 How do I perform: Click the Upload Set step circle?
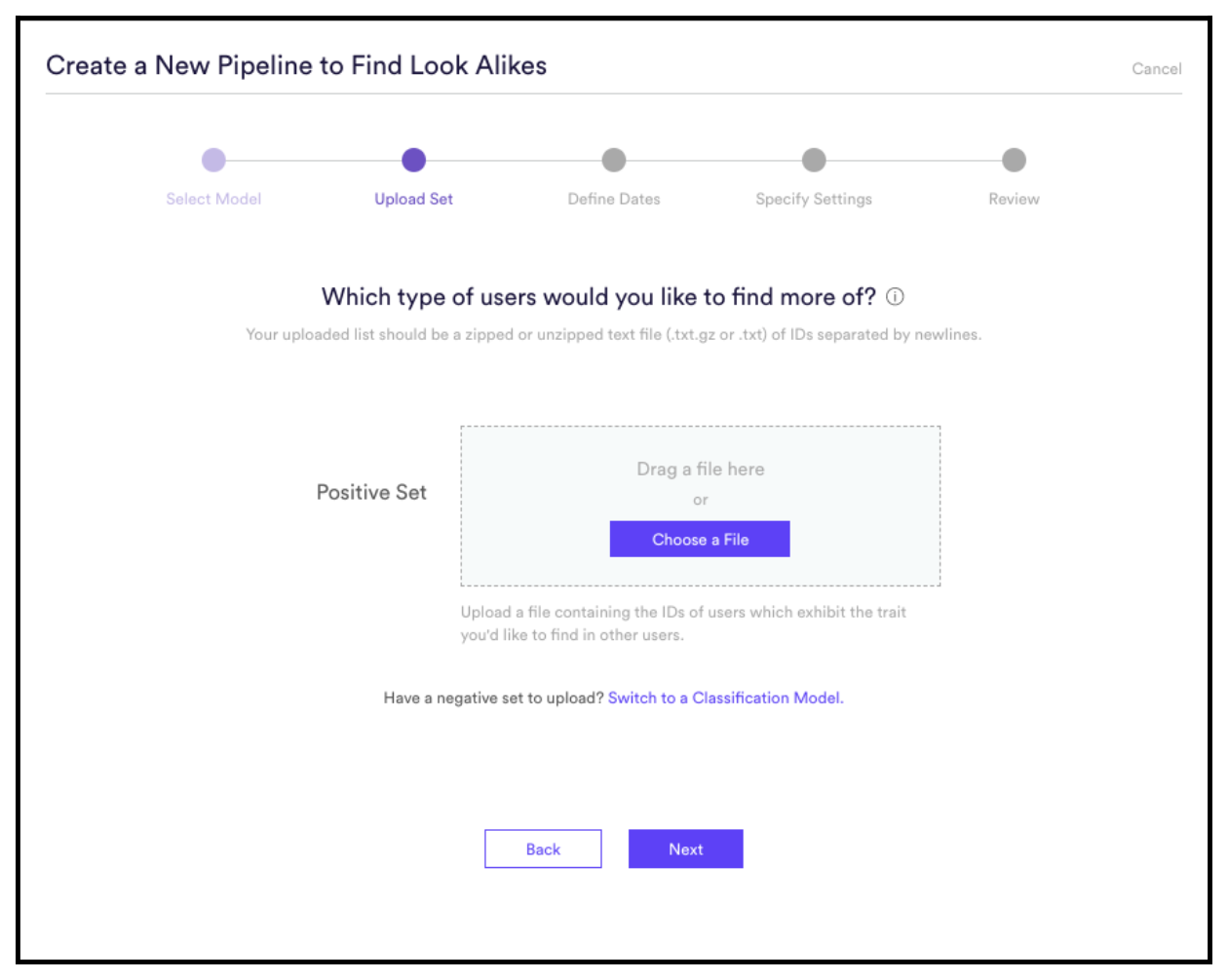413,160
